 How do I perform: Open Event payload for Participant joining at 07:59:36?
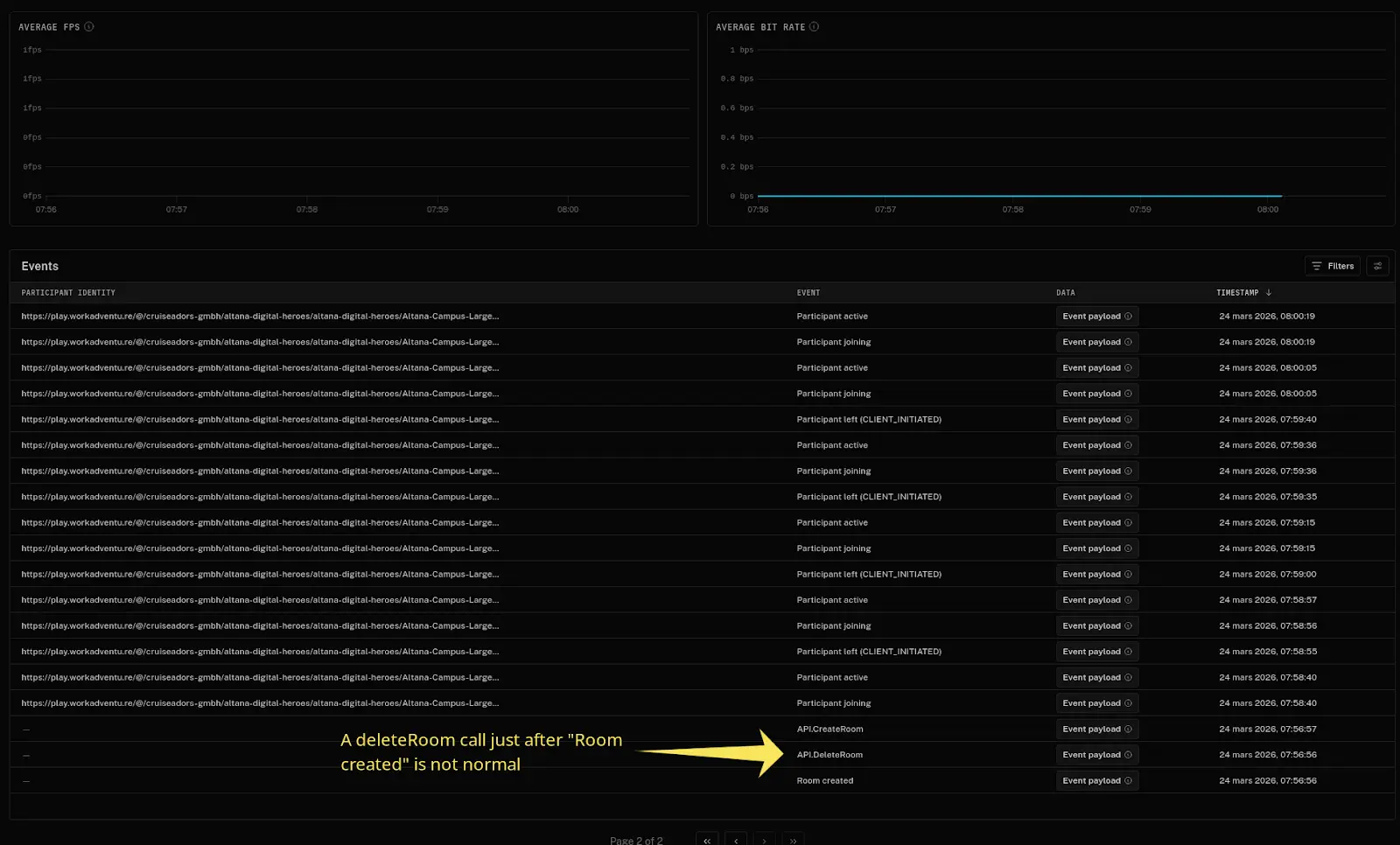coord(1097,471)
